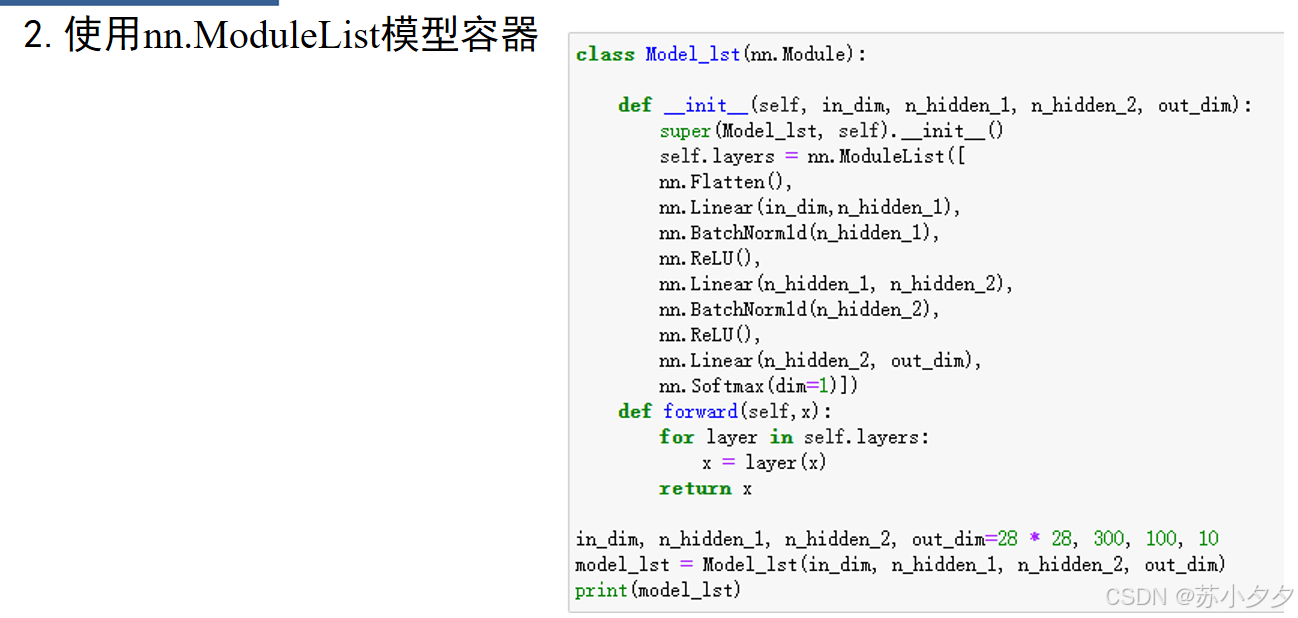Click the "model_lst = Model_lst(...)" line
1298x618 pixels.
point(900,565)
